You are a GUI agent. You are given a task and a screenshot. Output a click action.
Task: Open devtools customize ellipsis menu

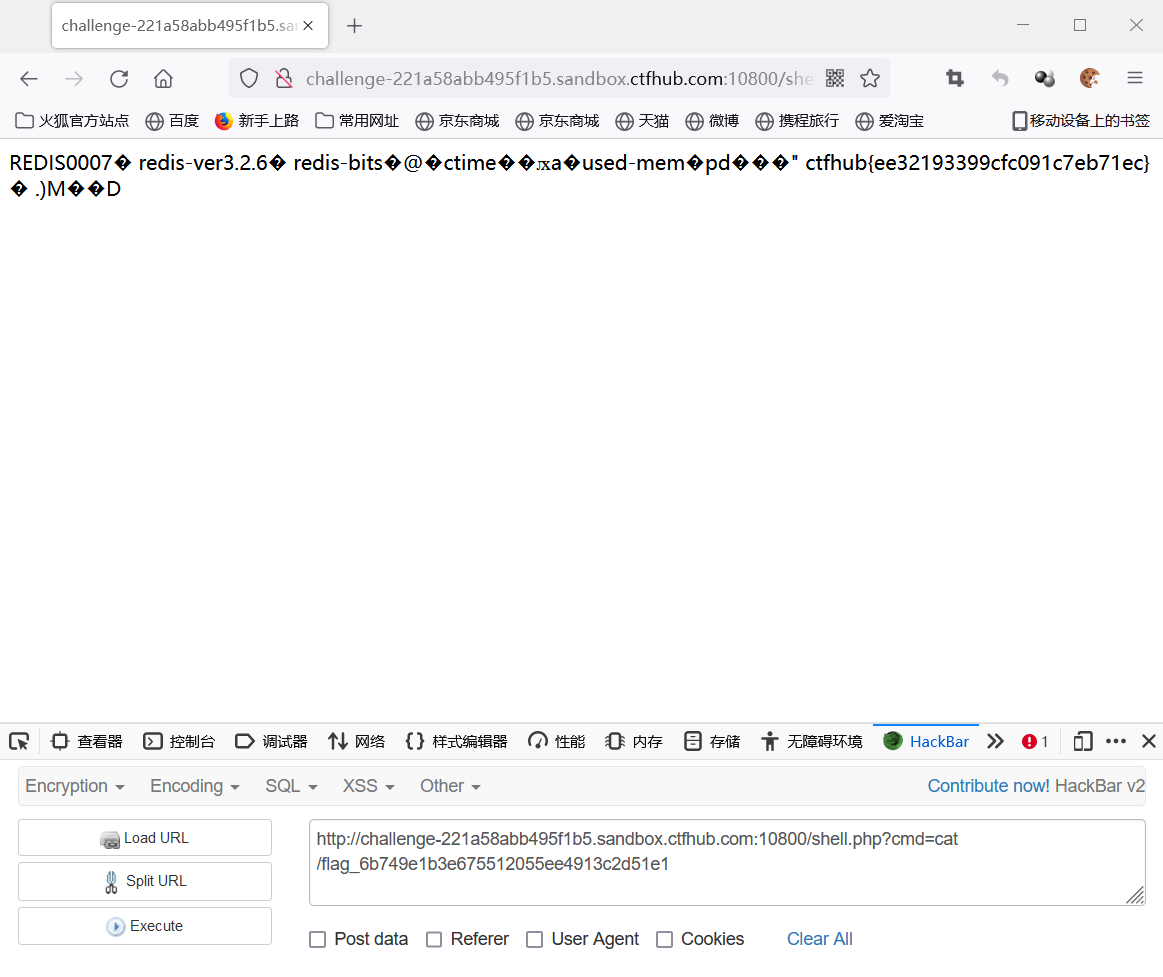(x=1116, y=741)
